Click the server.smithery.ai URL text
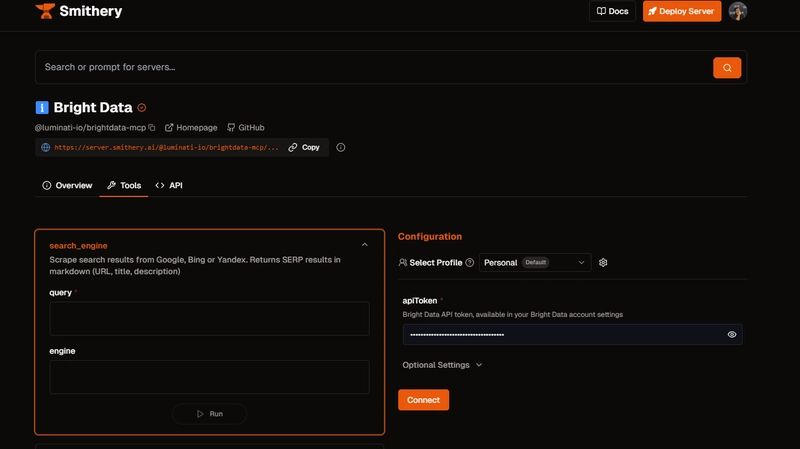800x449 pixels. click(166, 147)
